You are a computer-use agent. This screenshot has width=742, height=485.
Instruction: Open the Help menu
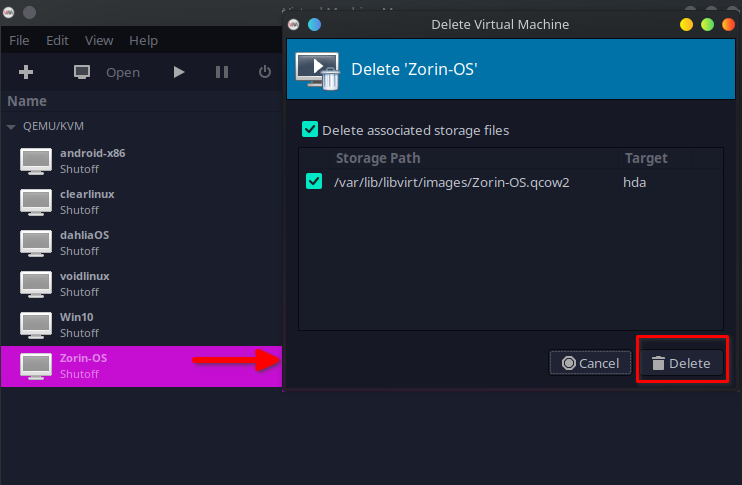pyautogui.click(x=143, y=41)
